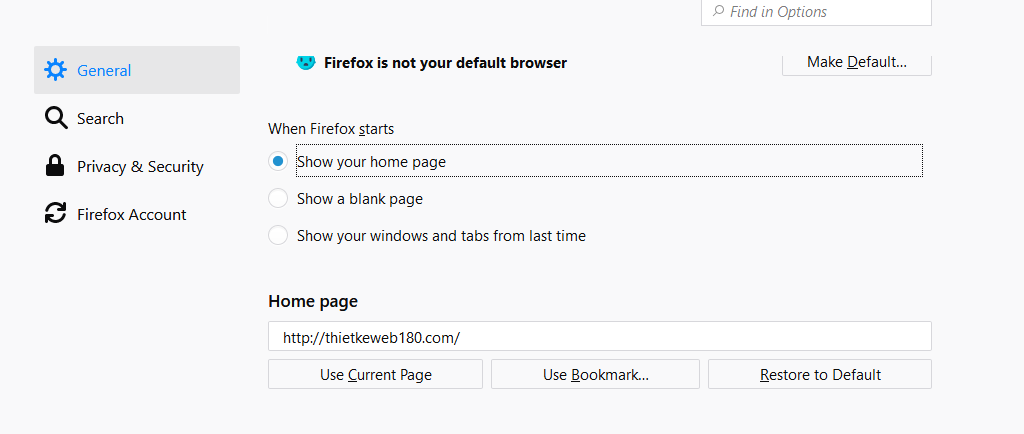Image resolution: width=1024 pixels, height=434 pixels.
Task: Click the 'Firefox is not your default browser' text
Action: [x=445, y=63]
